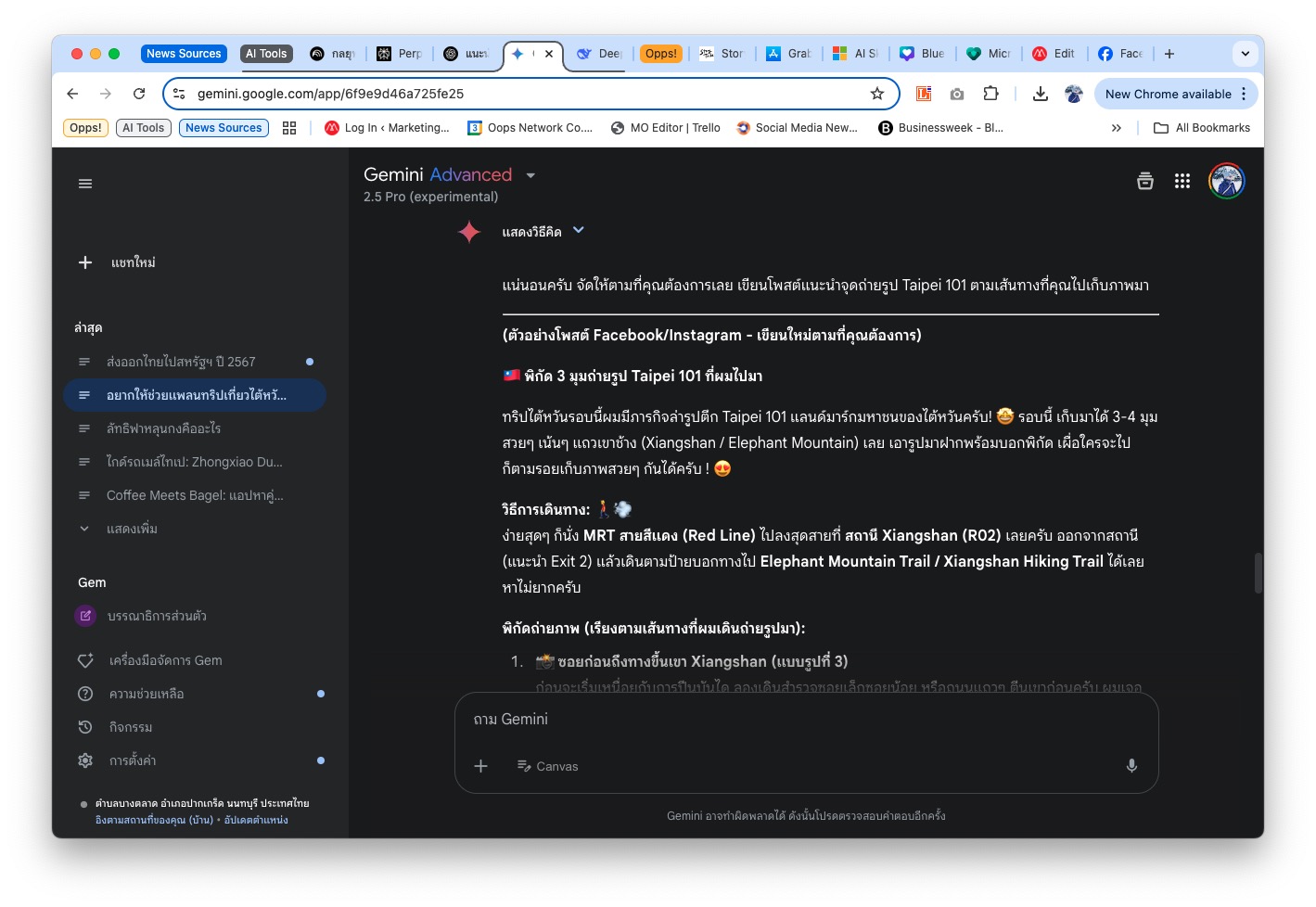Open the bookmarks apps grid icon
Viewport: 1316px width, 907px height.
click(289, 128)
